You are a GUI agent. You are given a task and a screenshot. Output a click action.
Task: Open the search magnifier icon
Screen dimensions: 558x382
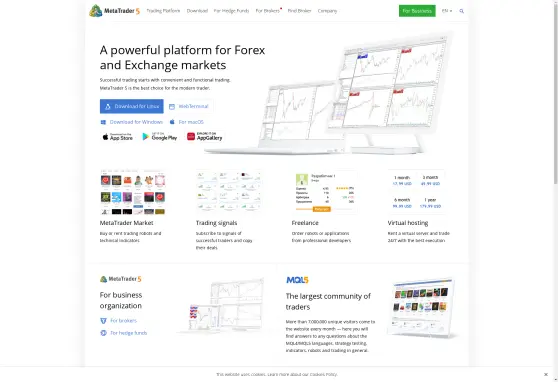pos(462,11)
